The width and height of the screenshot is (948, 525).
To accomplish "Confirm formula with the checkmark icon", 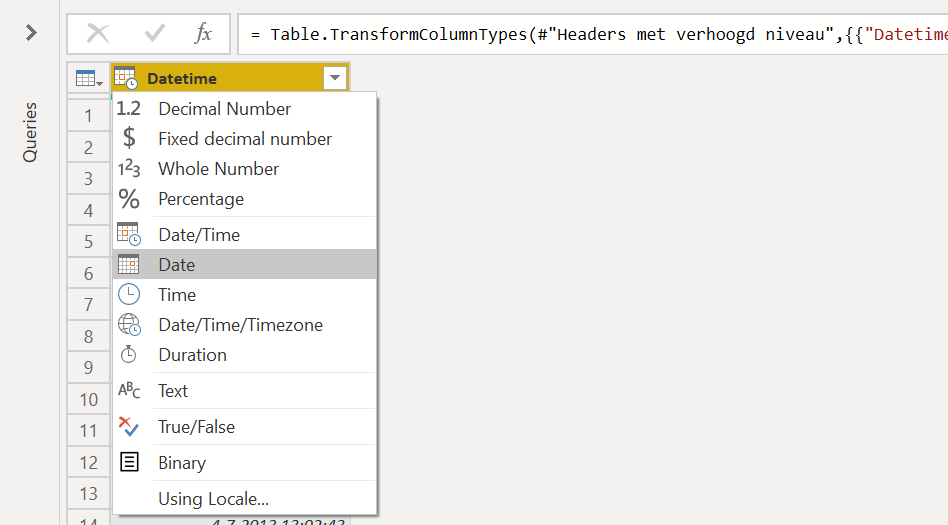I will (154, 34).
